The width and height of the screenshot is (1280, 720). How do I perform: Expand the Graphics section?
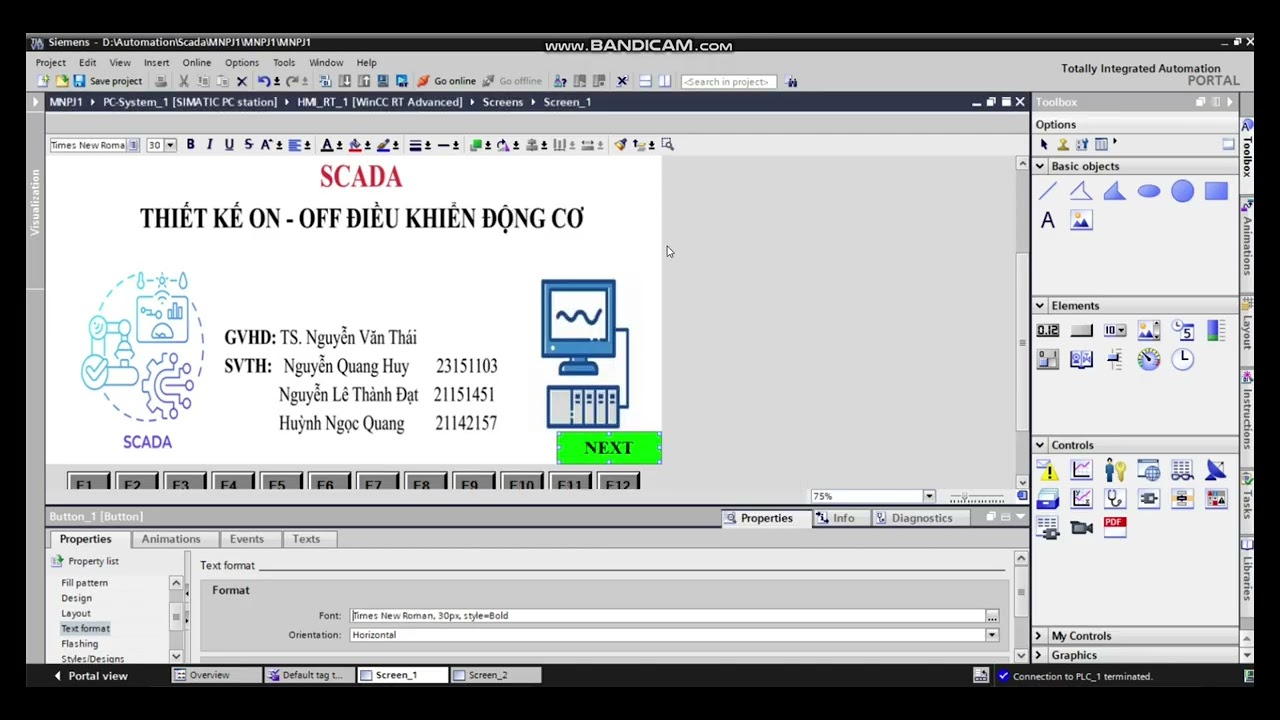tap(1038, 655)
